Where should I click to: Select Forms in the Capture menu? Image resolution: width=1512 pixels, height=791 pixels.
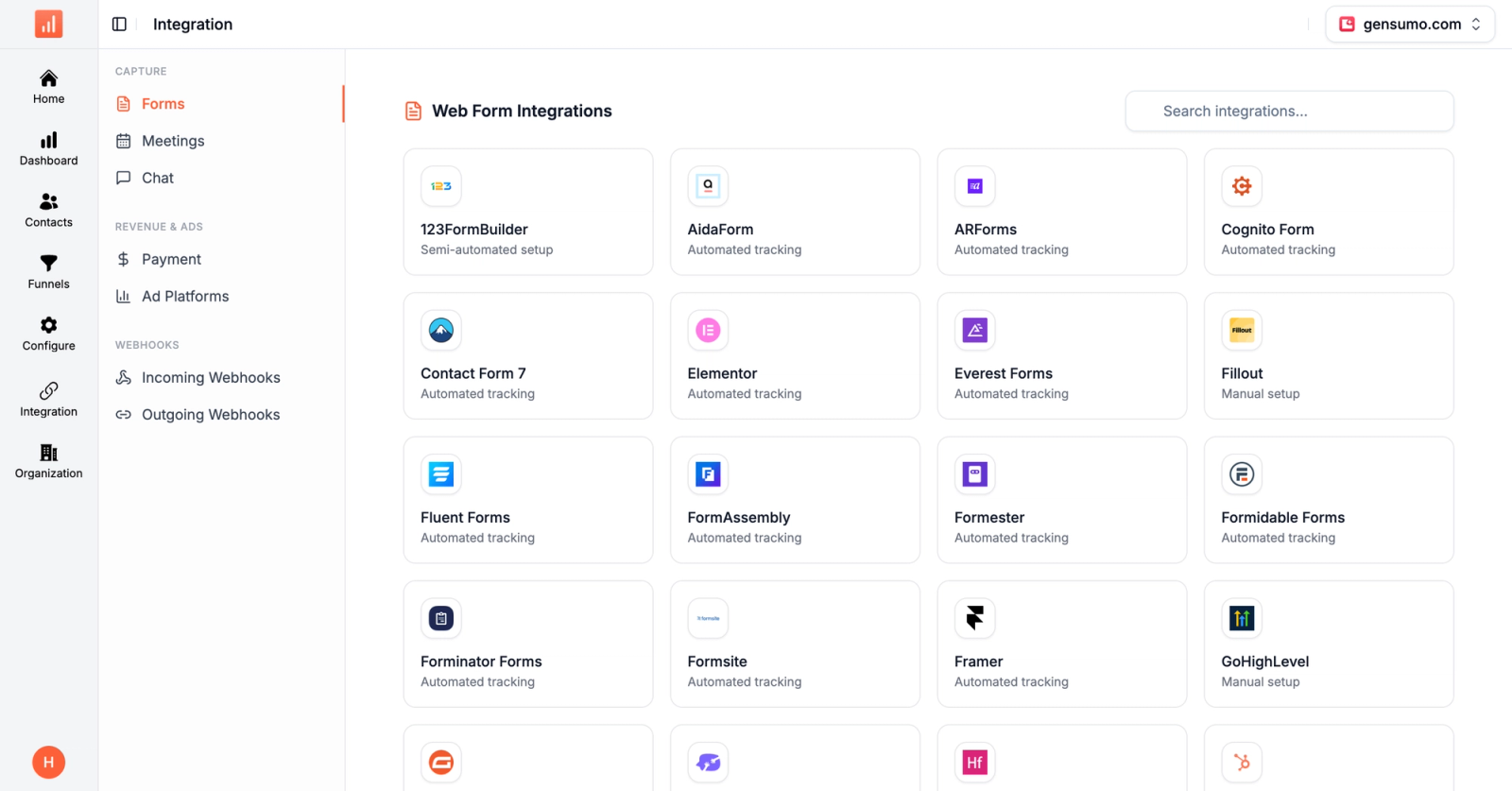(x=222, y=104)
